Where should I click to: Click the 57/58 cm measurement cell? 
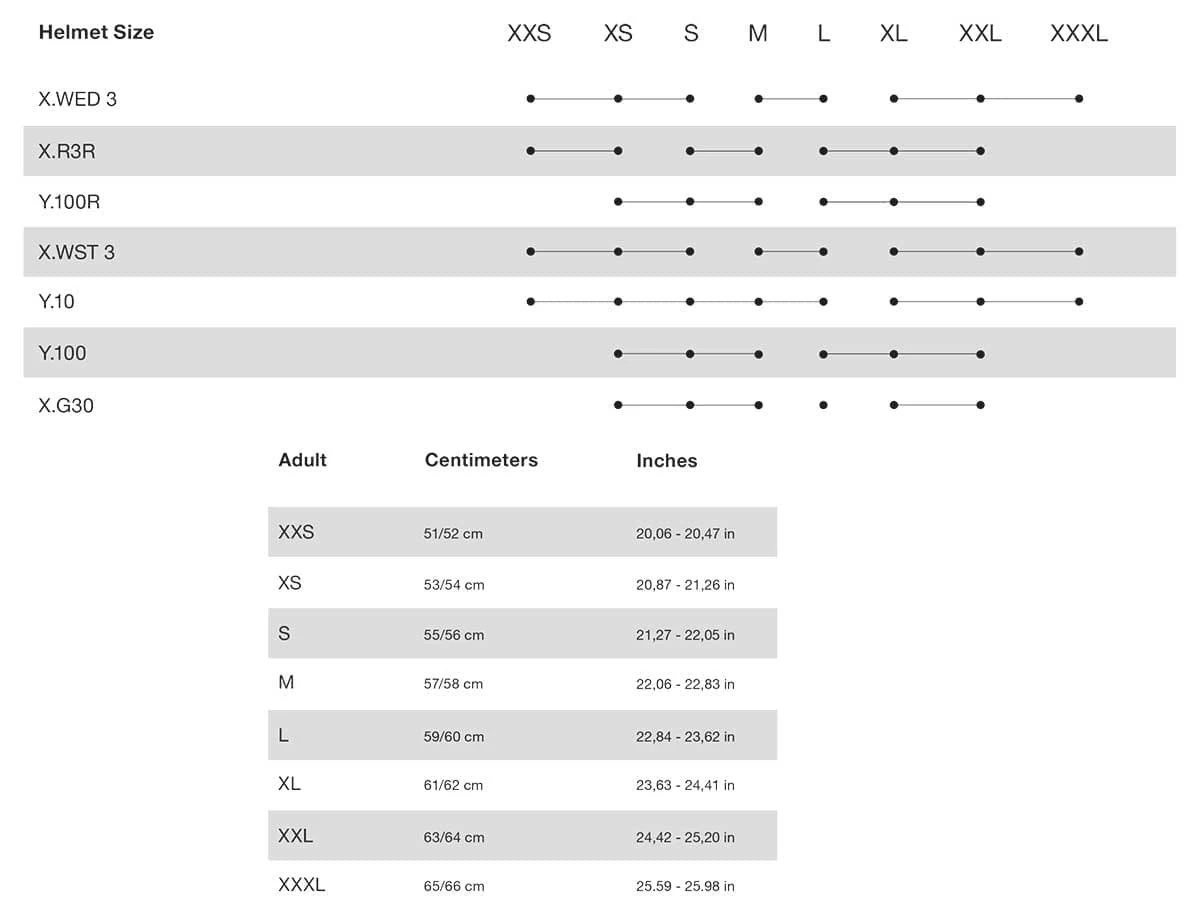(x=453, y=685)
